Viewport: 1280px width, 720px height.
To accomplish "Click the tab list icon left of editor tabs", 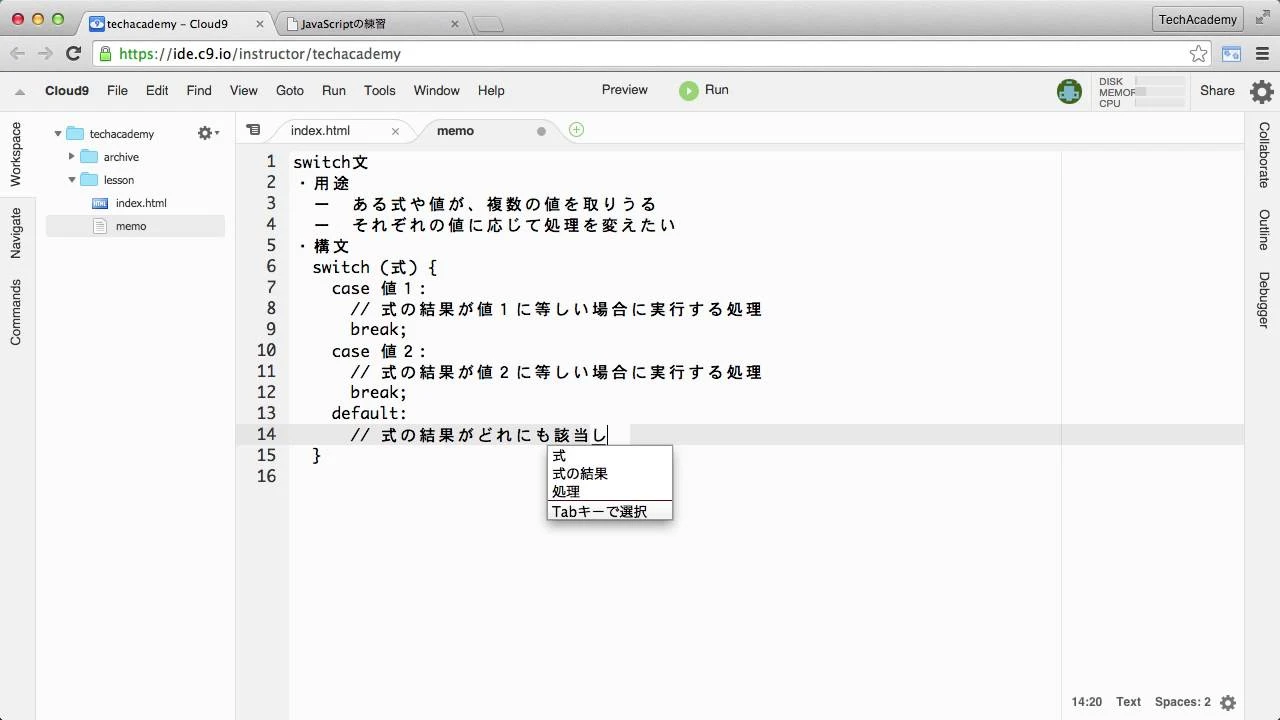I will coord(253,130).
